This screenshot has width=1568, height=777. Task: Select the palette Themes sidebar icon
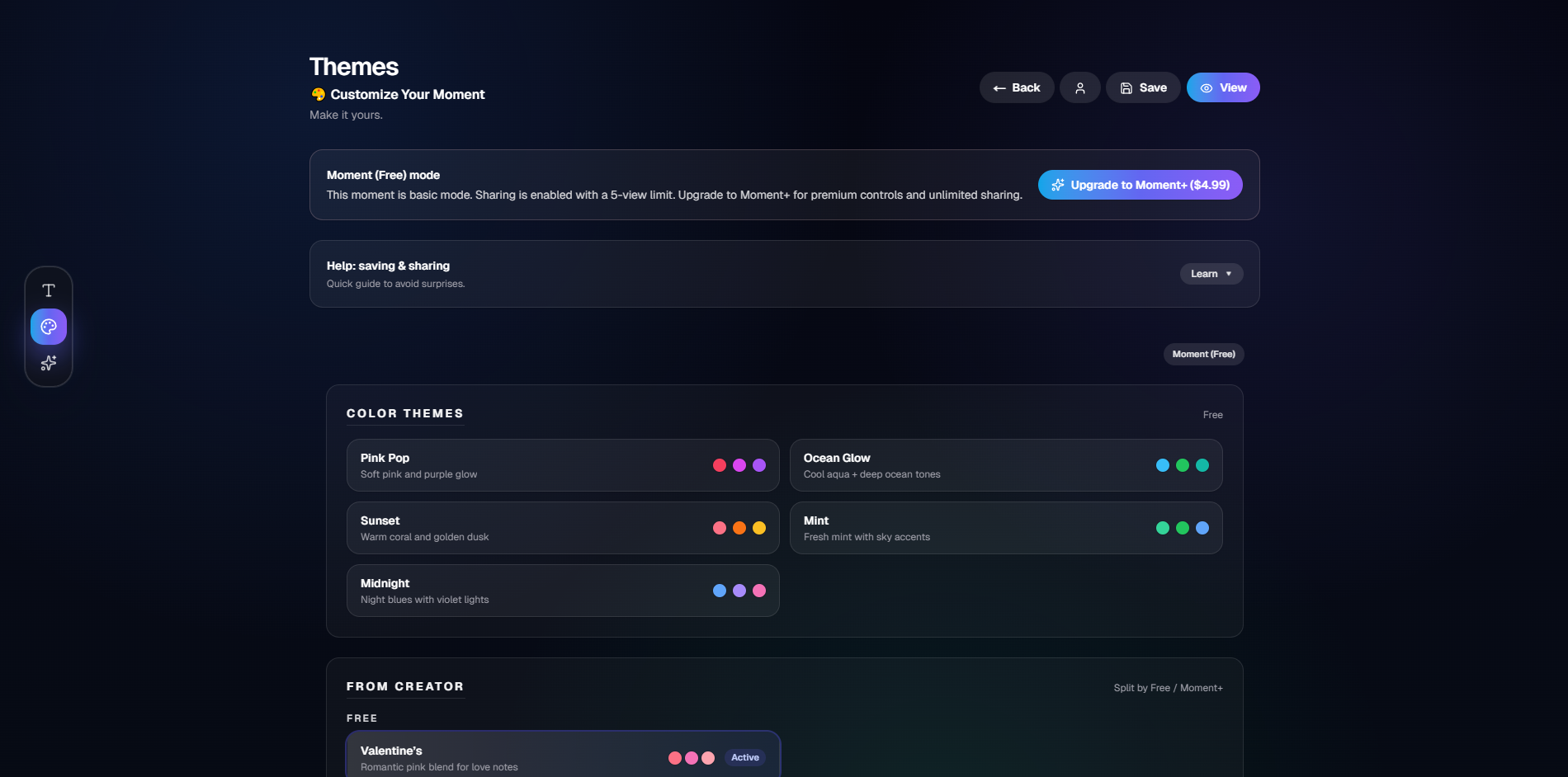point(49,327)
